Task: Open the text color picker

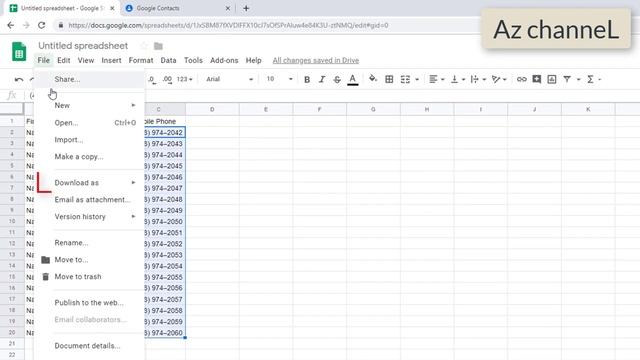Action: 353,79
